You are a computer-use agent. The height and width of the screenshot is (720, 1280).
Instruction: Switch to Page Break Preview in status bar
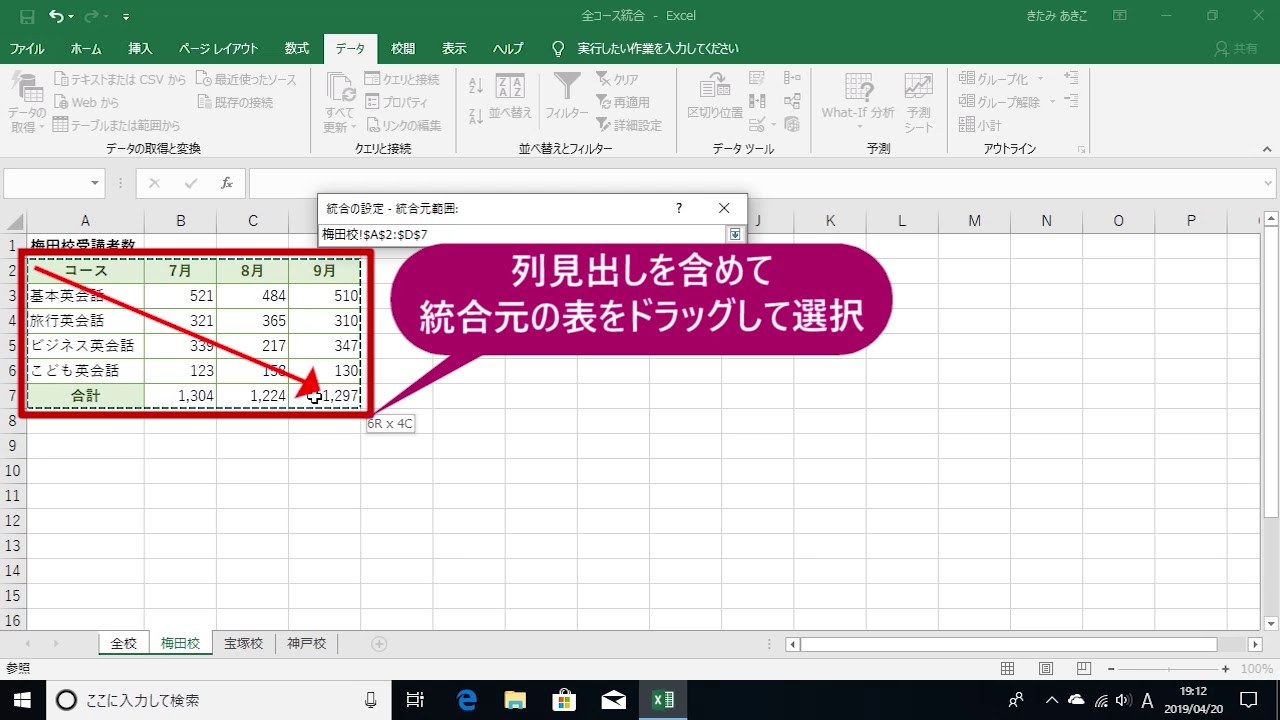point(1082,669)
